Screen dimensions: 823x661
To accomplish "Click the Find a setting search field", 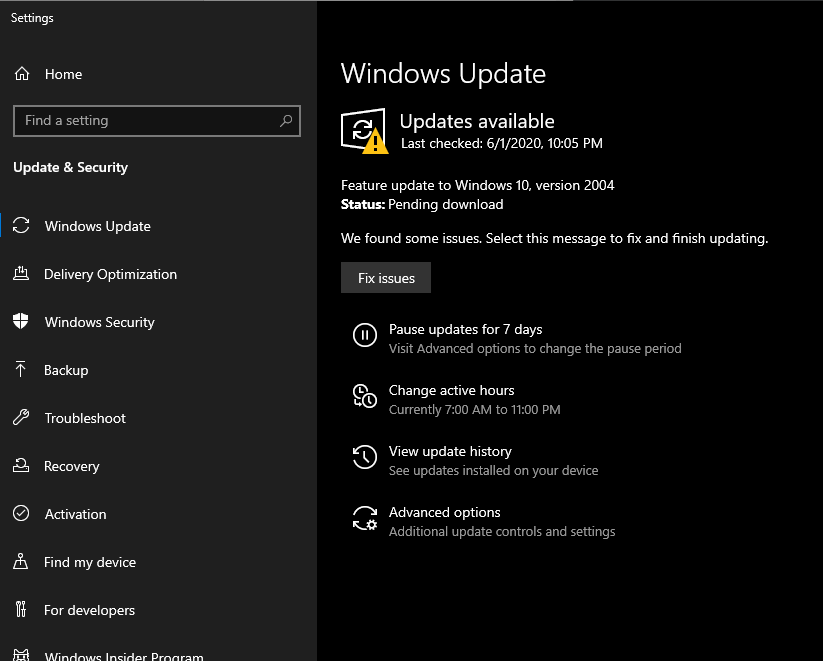I will pos(157,121).
